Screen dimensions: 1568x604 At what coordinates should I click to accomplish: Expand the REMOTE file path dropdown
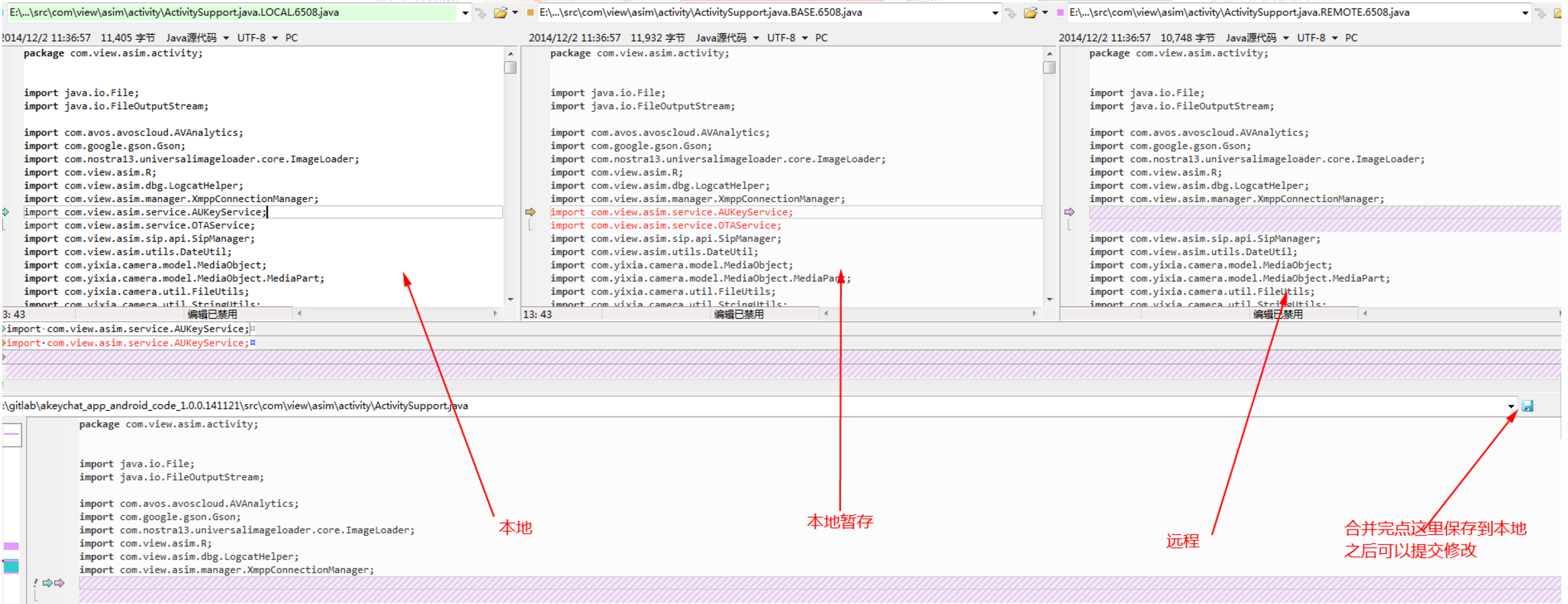tap(1525, 12)
